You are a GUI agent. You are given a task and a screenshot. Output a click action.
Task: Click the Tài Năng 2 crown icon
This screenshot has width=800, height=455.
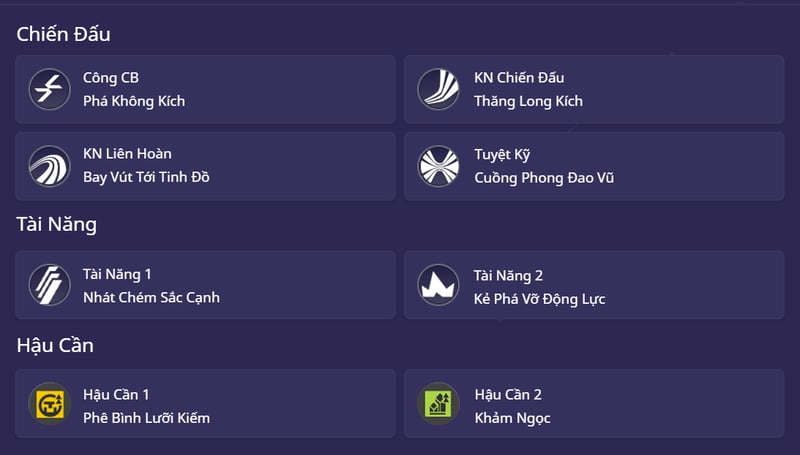point(438,285)
